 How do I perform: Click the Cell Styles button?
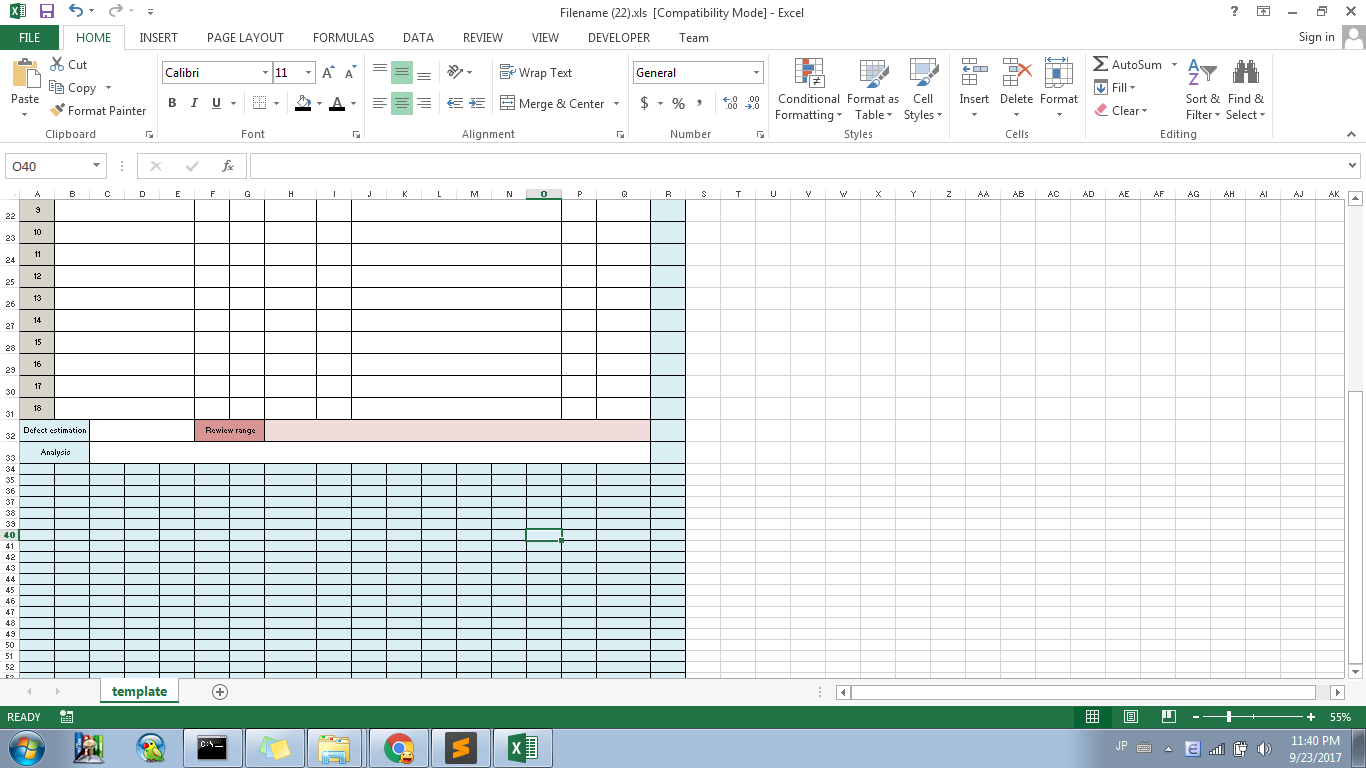click(922, 90)
